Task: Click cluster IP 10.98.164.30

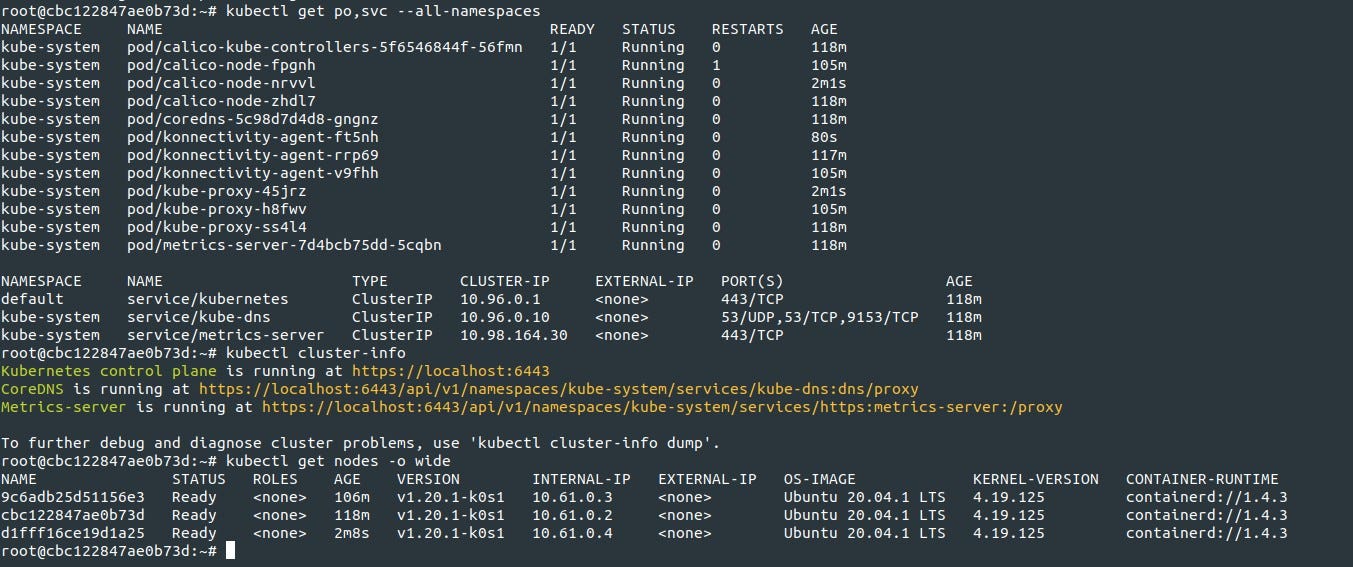Action: (514, 335)
